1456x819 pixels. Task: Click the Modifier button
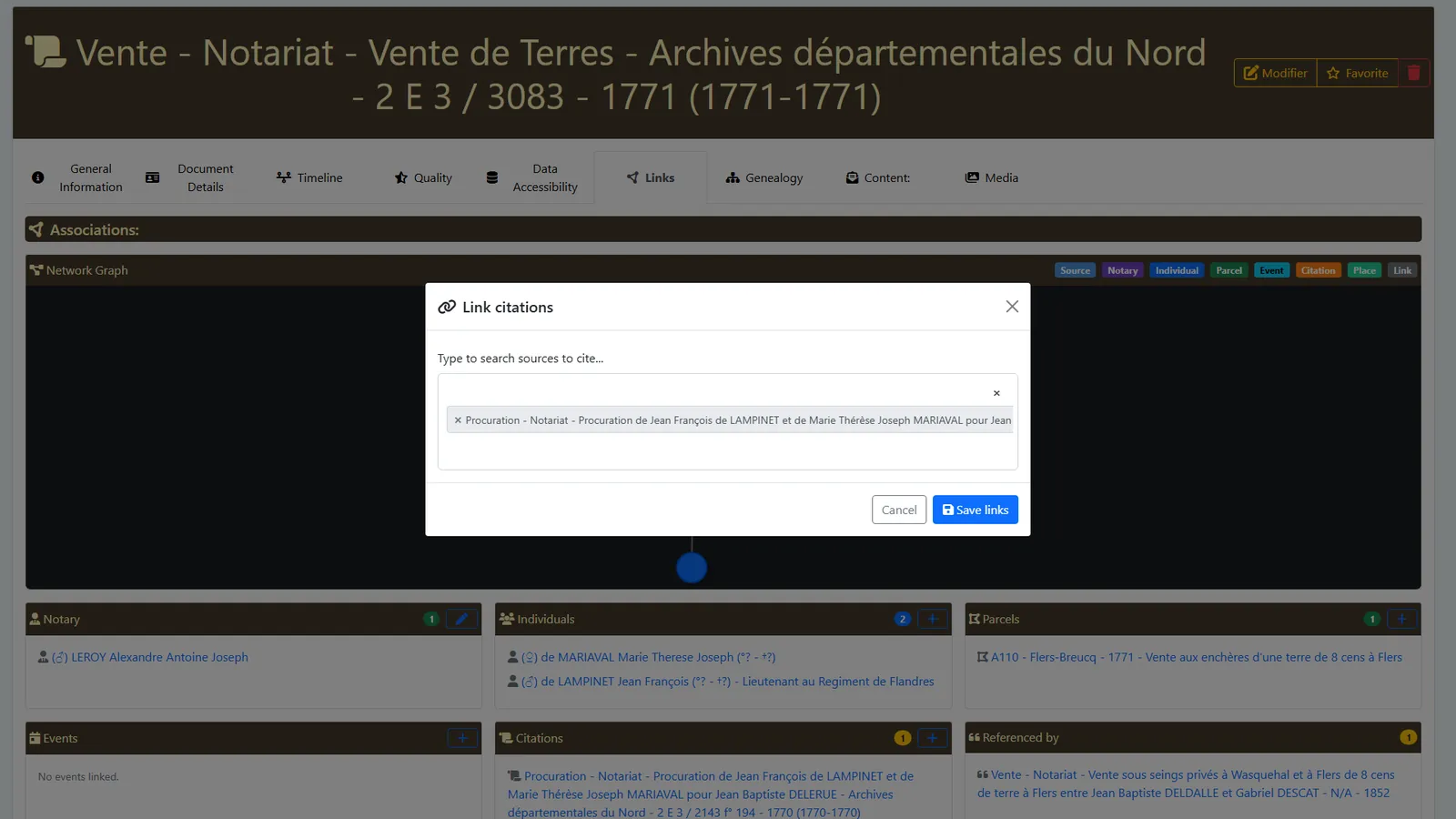[x=1275, y=73]
